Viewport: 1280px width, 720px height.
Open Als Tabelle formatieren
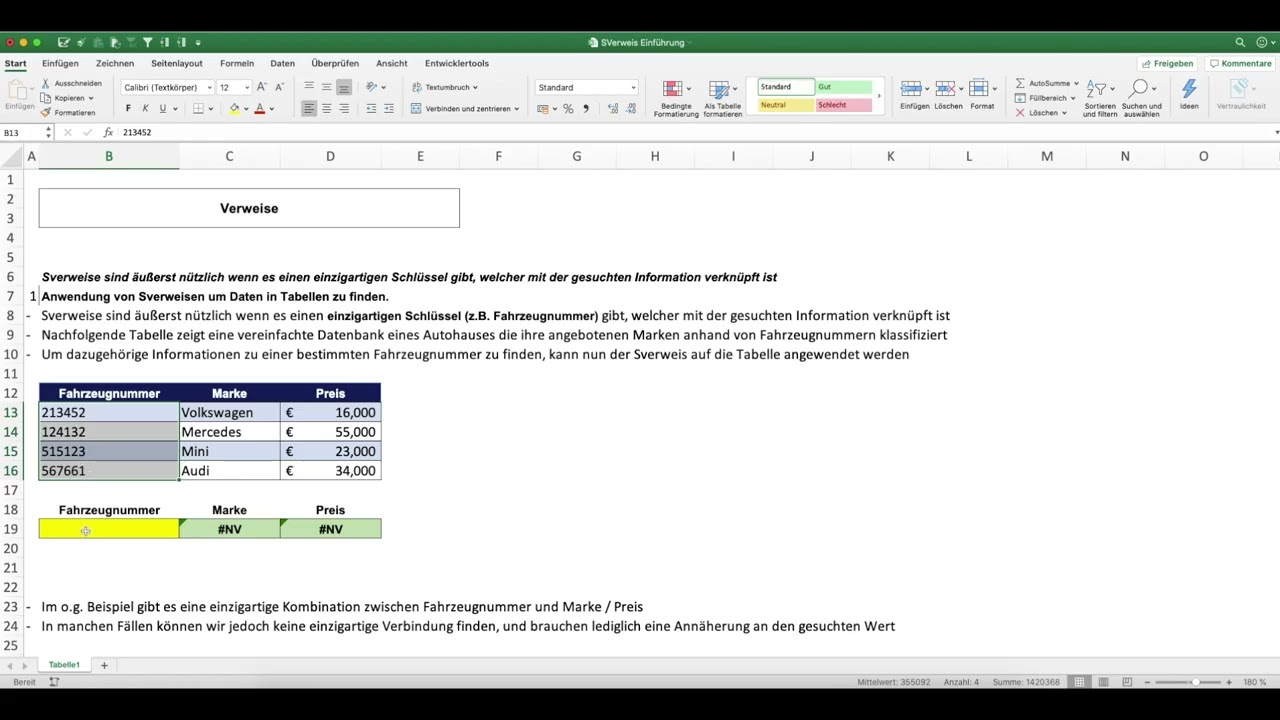722,100
